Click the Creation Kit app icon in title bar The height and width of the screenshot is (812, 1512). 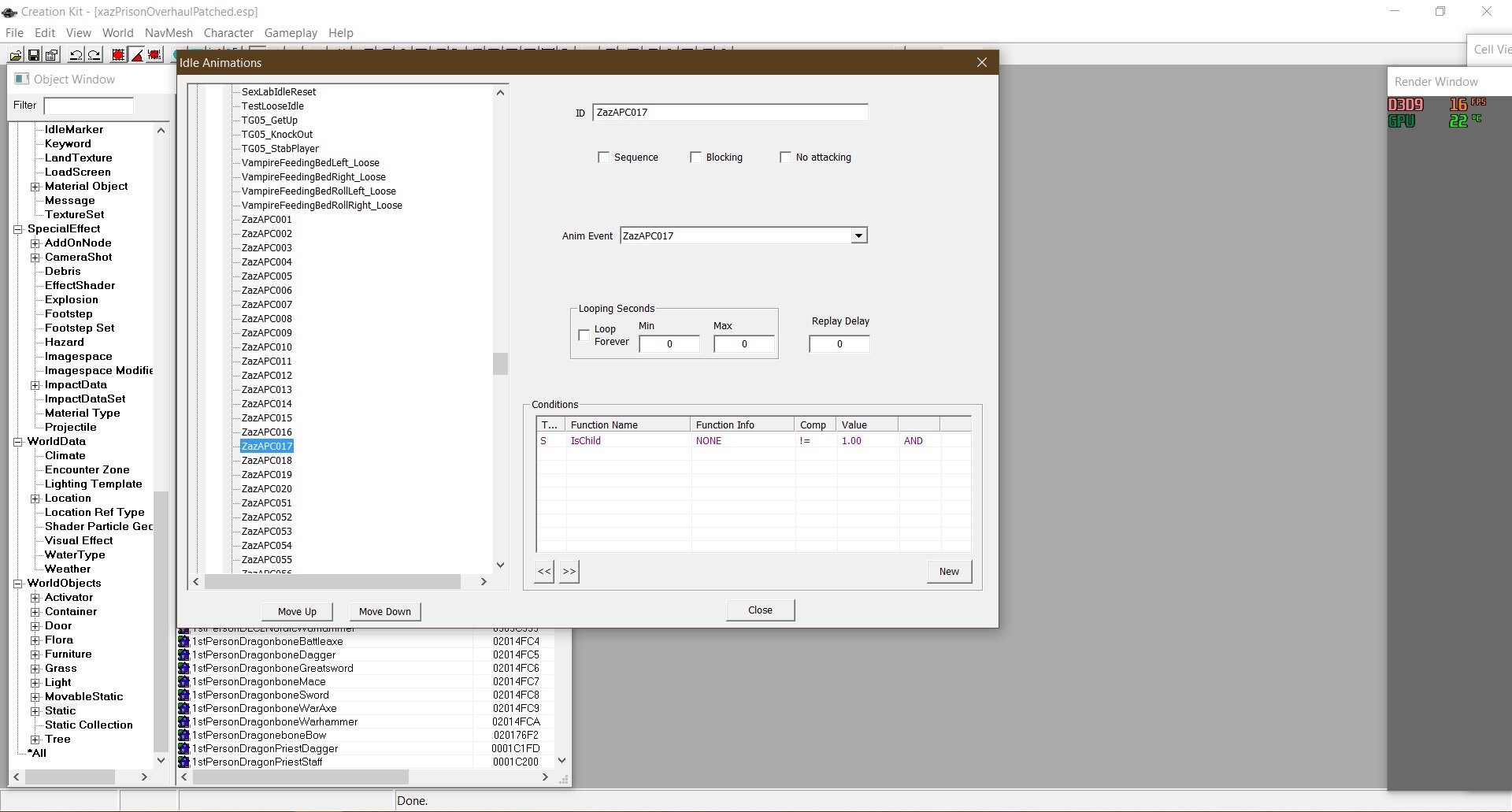9,12
